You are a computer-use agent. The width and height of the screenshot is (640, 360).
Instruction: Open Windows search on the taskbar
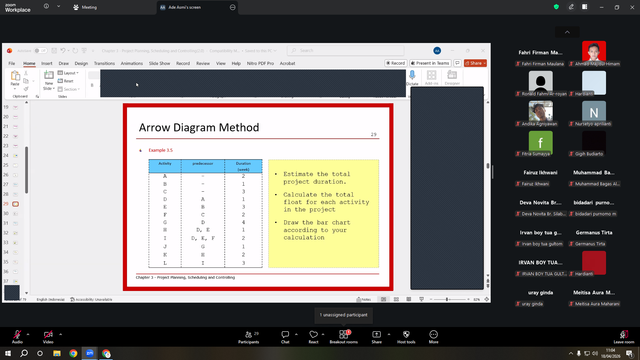pyautogui.click(x=24, y=353)
